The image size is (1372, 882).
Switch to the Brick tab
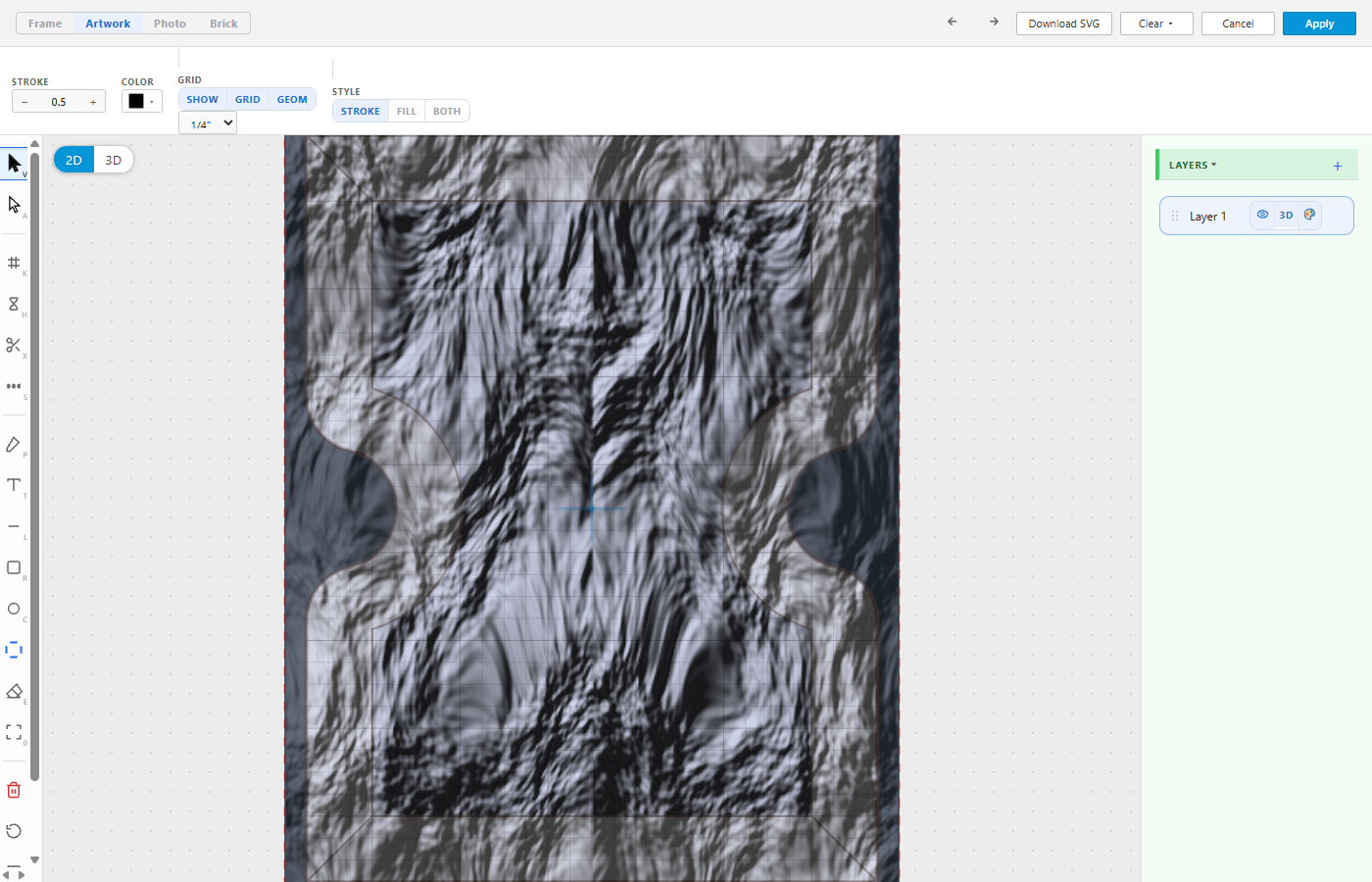tap(223, 24)
